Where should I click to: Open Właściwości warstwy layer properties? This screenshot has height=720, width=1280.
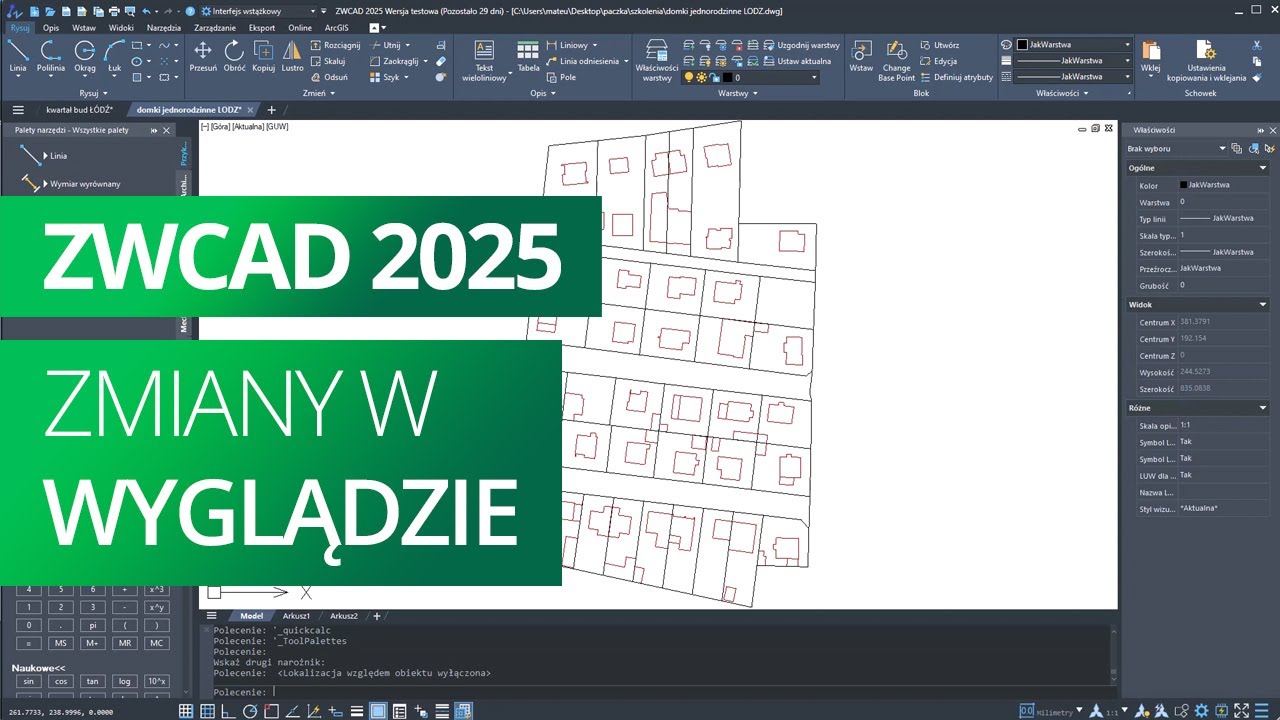click(x=657, y=60)
